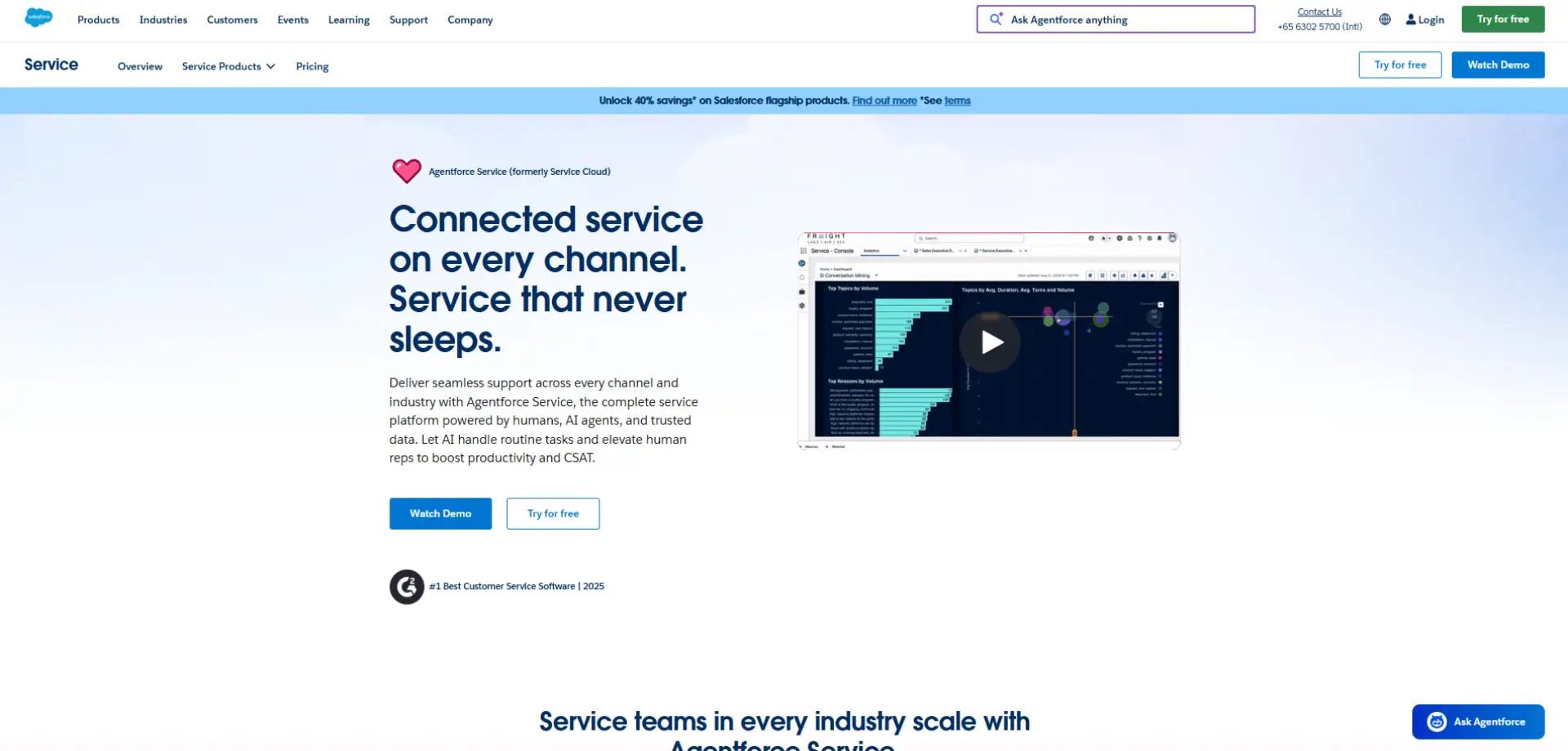Play the service dashboard video
Screen dimensions: 1568x751
click(990, 342)
